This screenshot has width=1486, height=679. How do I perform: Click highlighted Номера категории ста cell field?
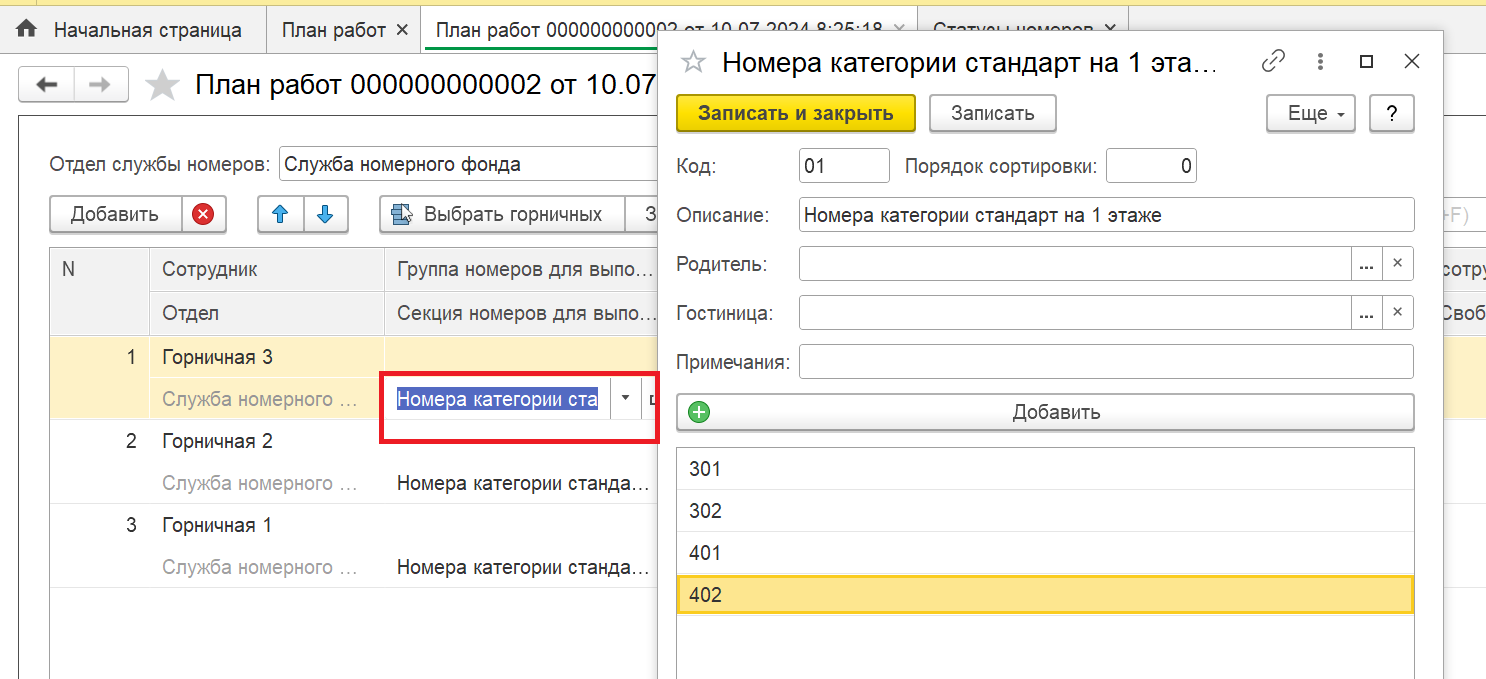coord(497,399)
